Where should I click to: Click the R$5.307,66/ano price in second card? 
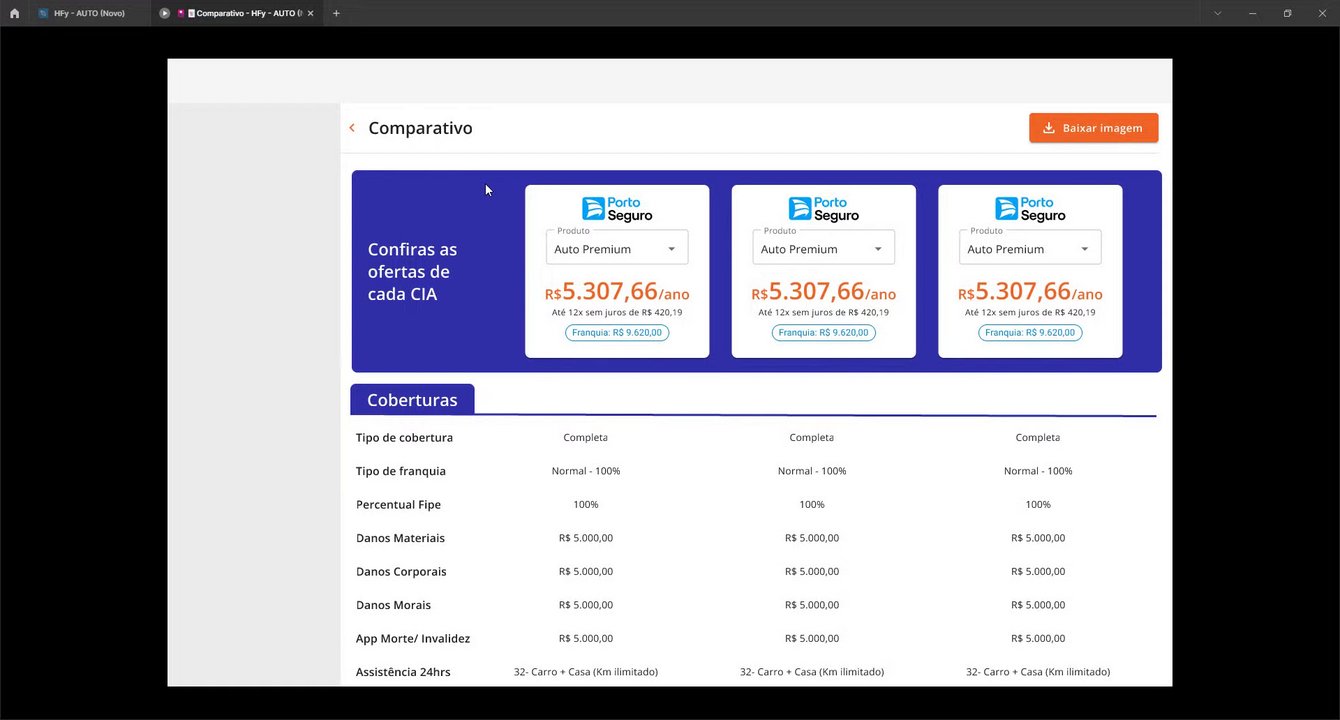coord(824,292)
